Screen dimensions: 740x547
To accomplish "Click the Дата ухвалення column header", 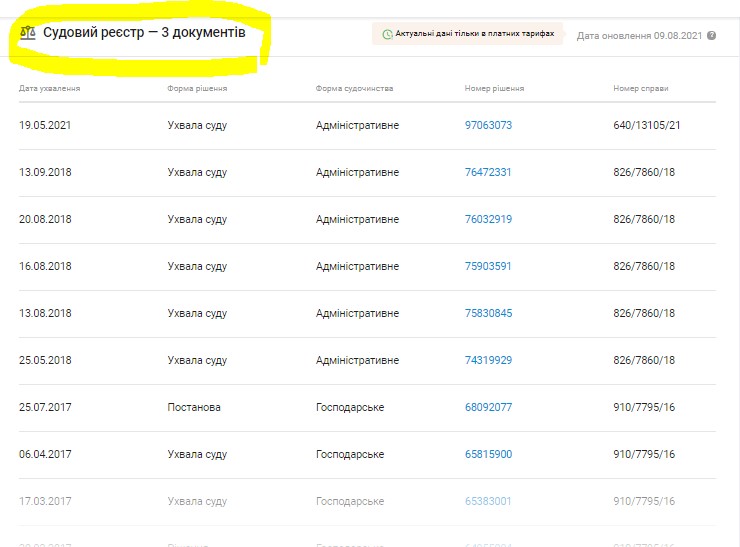I will click(x=49, y=88).
